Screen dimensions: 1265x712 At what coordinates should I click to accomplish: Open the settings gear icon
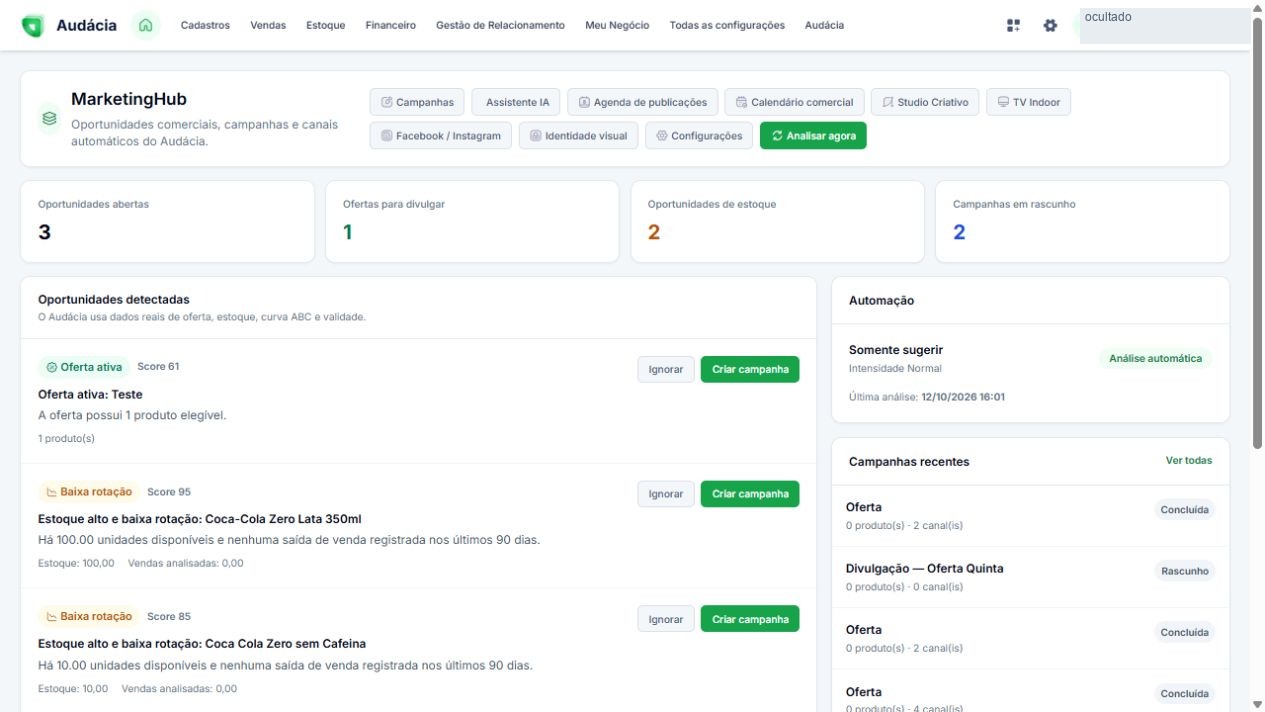pyautogui.click(x=1050, y=26)
